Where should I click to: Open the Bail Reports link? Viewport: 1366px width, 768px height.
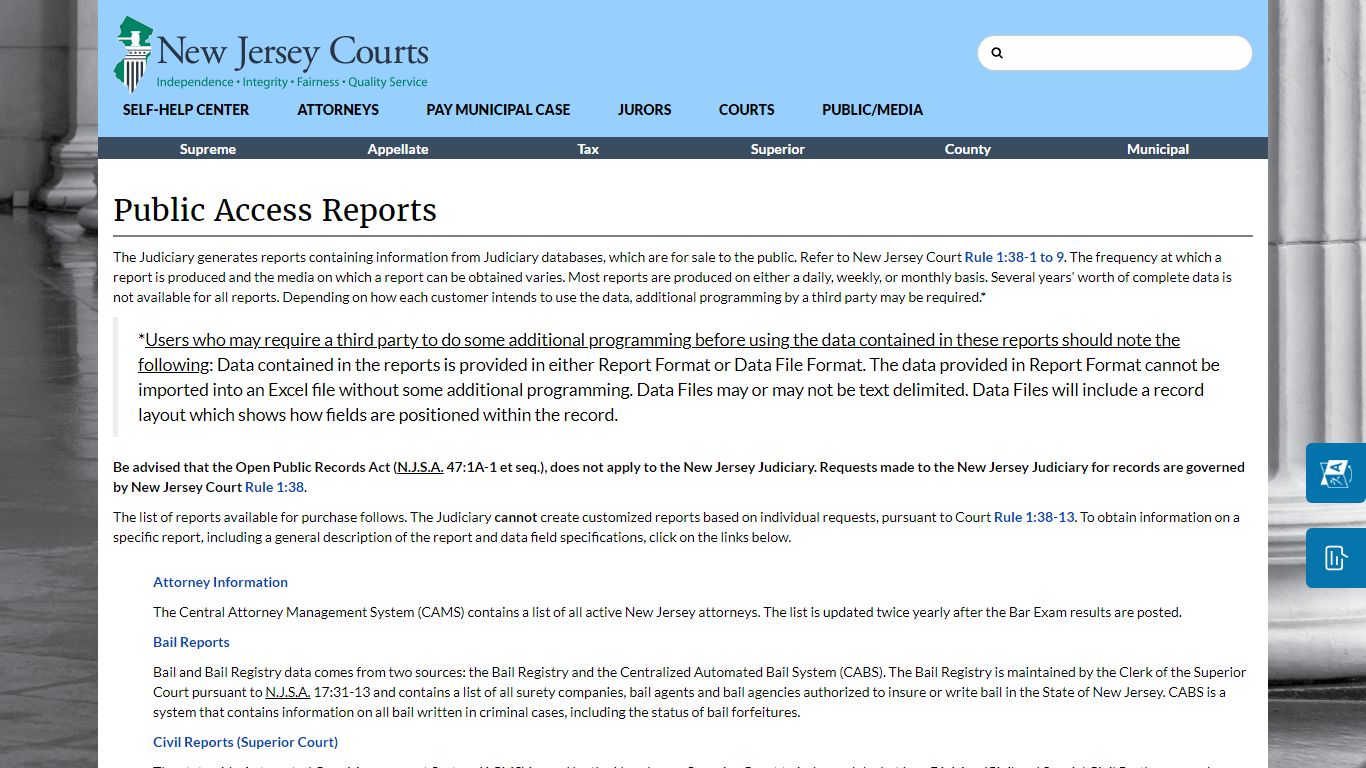191,642
